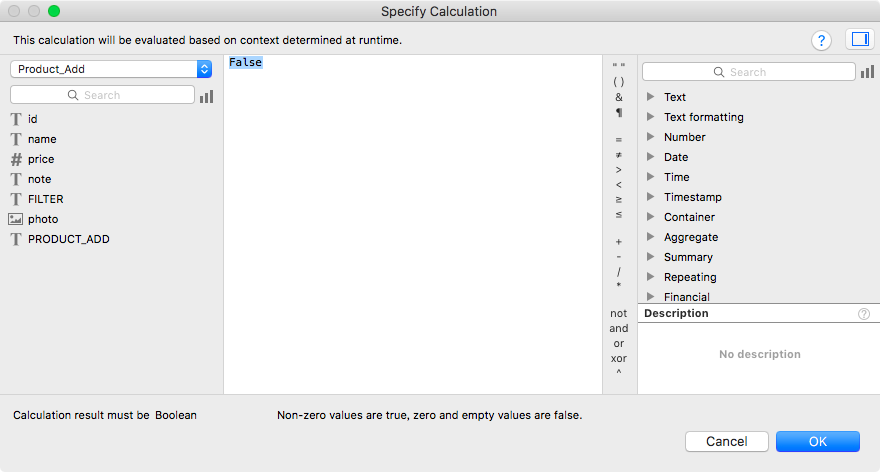This screenshot has height=472, width=880.
Task: Click the Cancel button
Action: point(726,442)
